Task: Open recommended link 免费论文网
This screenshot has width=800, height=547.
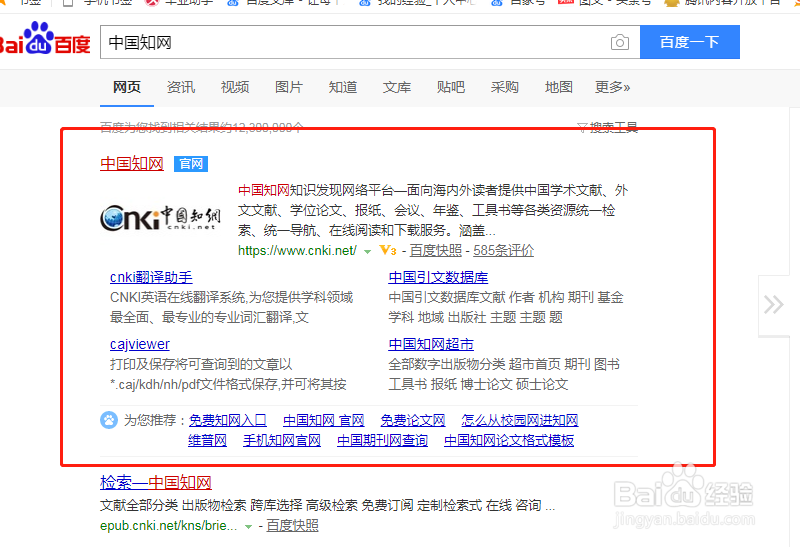Action: [413, 420]
